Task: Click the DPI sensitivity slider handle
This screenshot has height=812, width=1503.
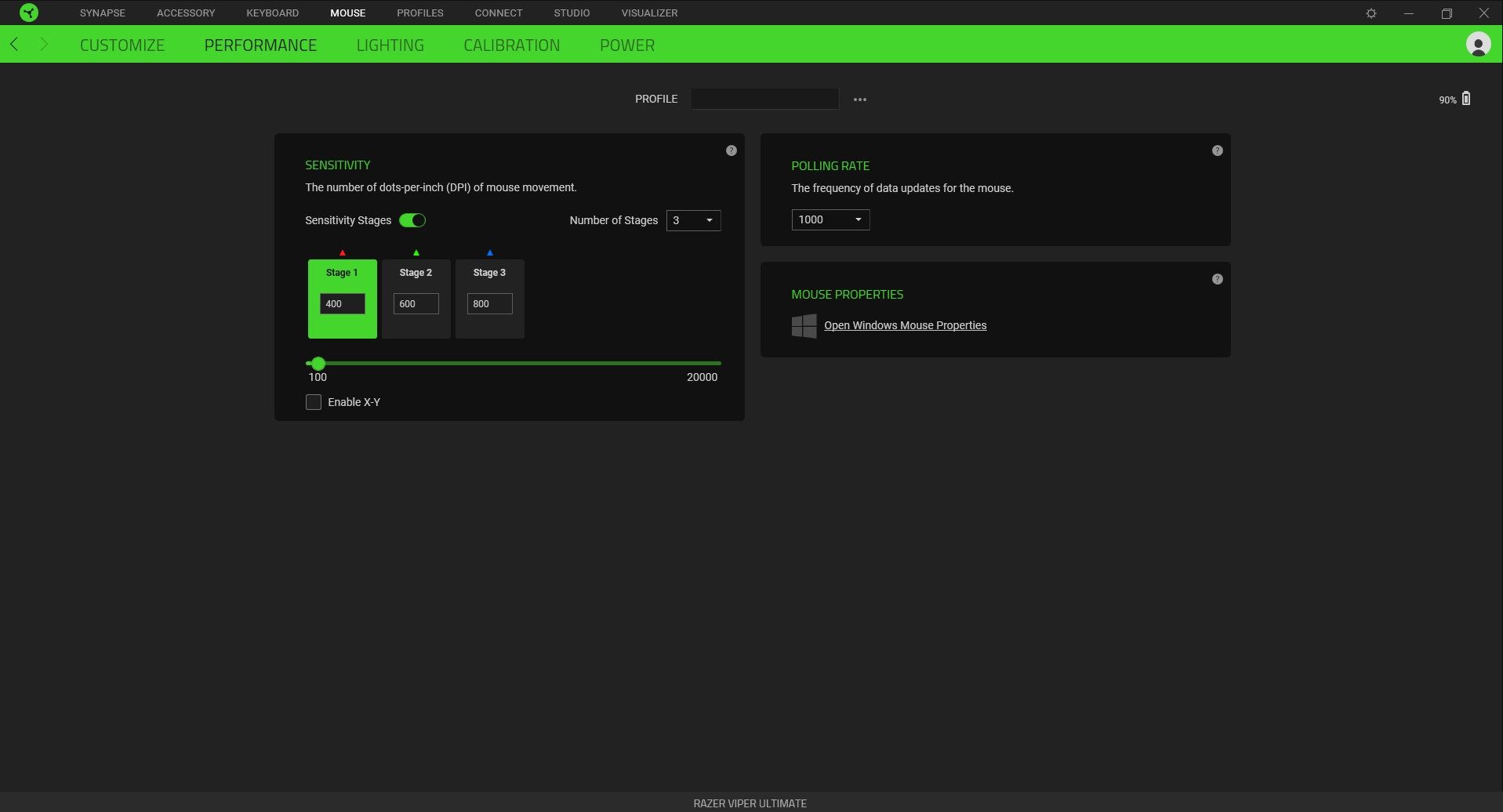Action: [318, 364]
